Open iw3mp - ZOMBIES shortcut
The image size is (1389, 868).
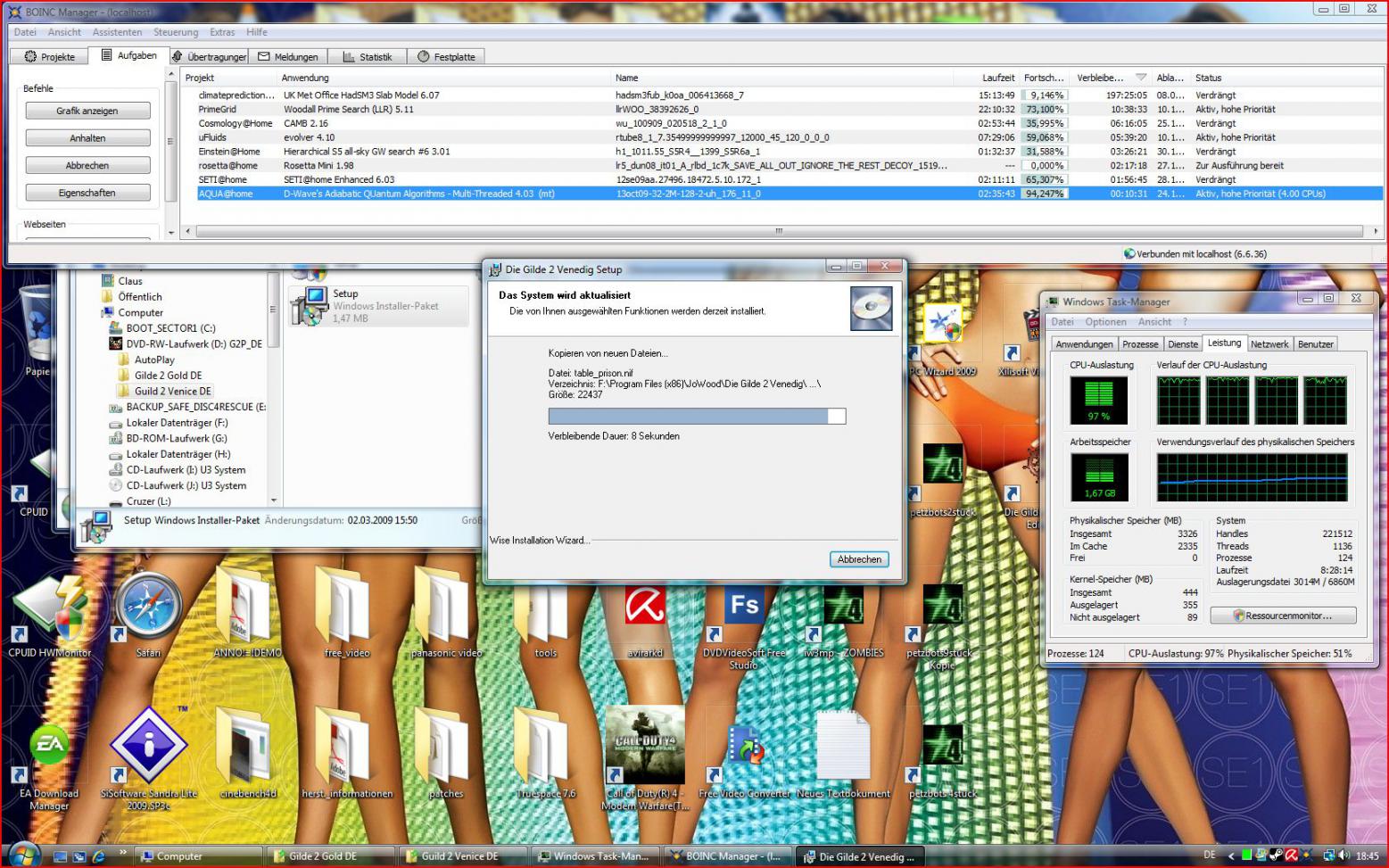(x=843, y=620)
